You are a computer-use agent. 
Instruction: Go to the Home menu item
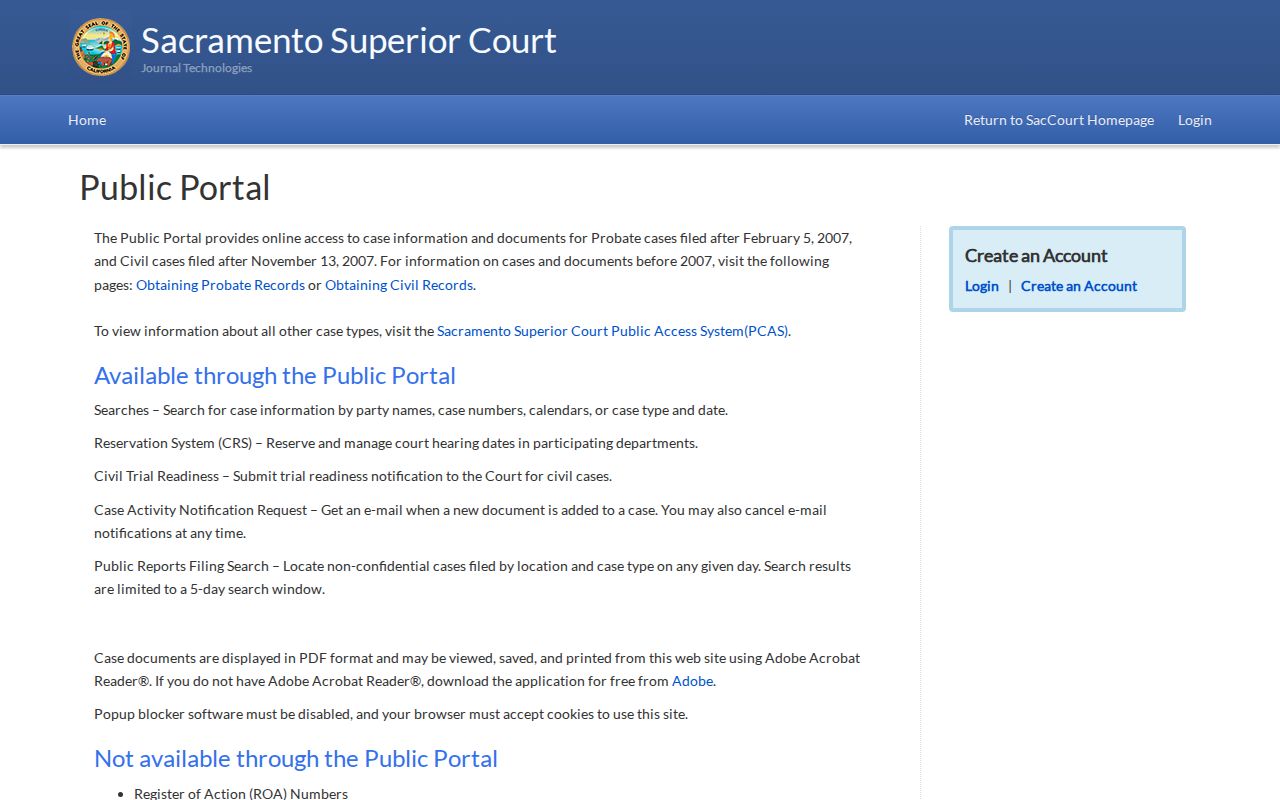[x=87, y=120]
